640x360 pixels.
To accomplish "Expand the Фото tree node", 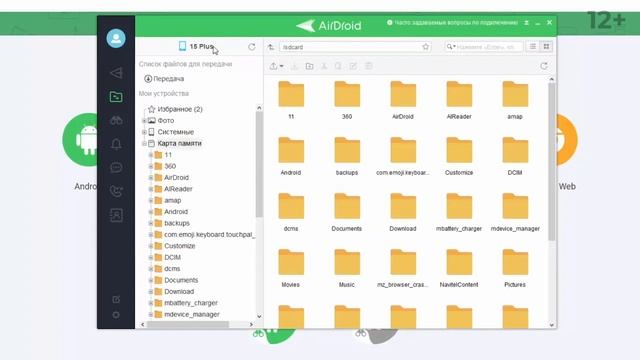I will click(144, 121).
